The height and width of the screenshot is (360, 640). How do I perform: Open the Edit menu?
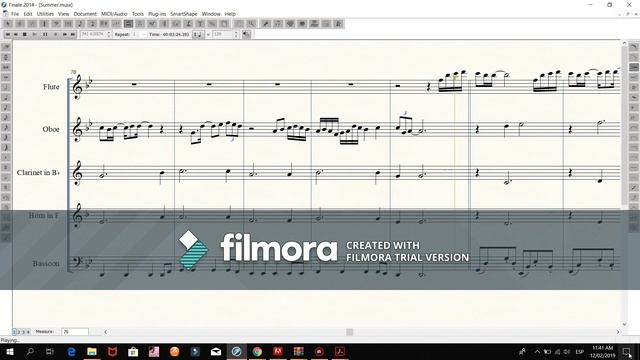(28, 14)
